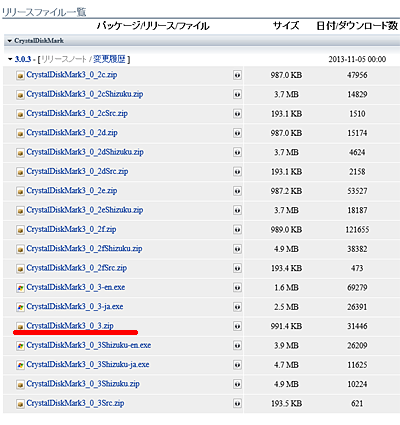This screenshot has height=425, width=400.
Task: Click size value 991.4 KB
Action: tap(286, 326)
